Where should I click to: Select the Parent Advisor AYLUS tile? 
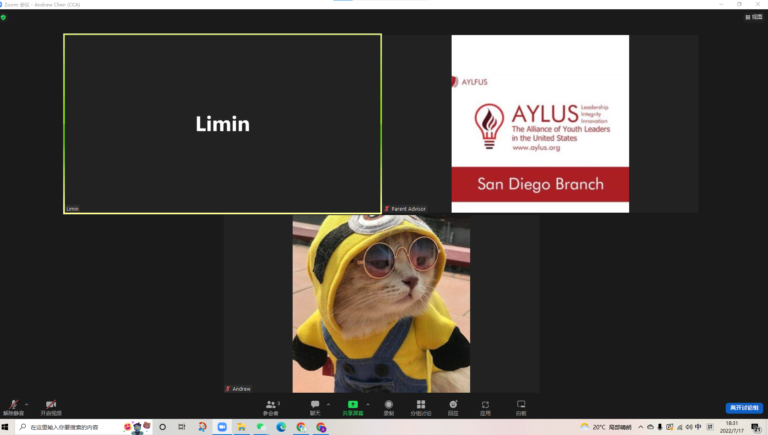tap(540, 123)
